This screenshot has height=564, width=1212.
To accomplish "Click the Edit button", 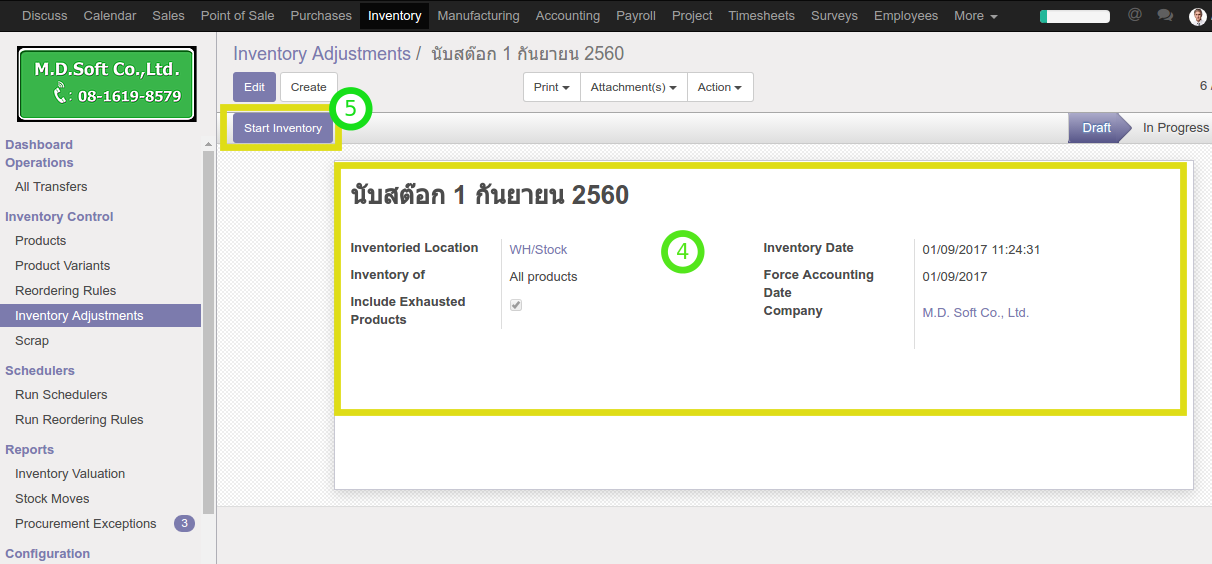I will click(x=254, y=87).
